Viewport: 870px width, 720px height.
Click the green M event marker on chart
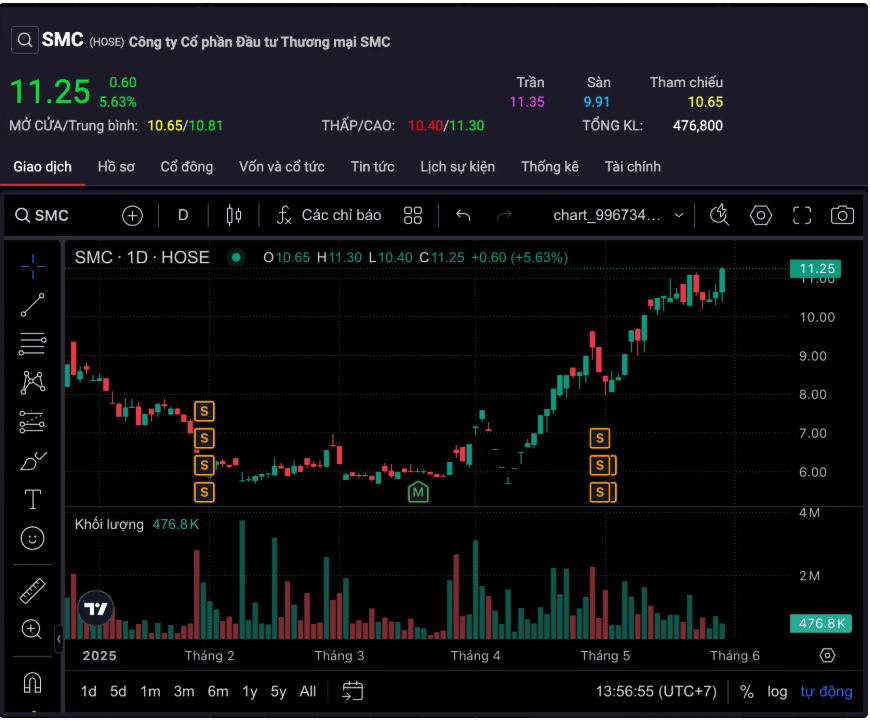(418, 492)
